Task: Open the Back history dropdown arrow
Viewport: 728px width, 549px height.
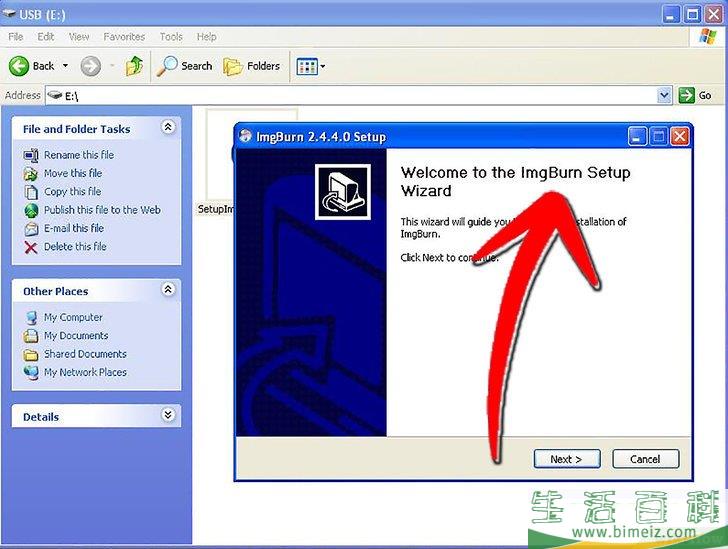Action: pyautogui.click(x=65, y=66)
